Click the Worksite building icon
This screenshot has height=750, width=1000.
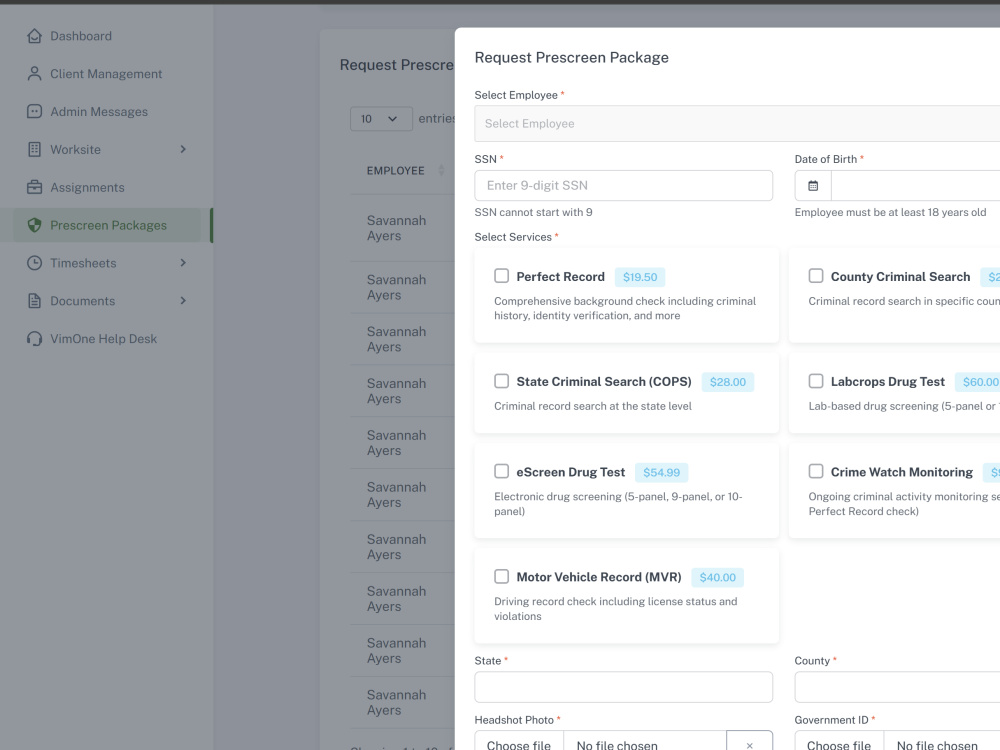[34, 149]
